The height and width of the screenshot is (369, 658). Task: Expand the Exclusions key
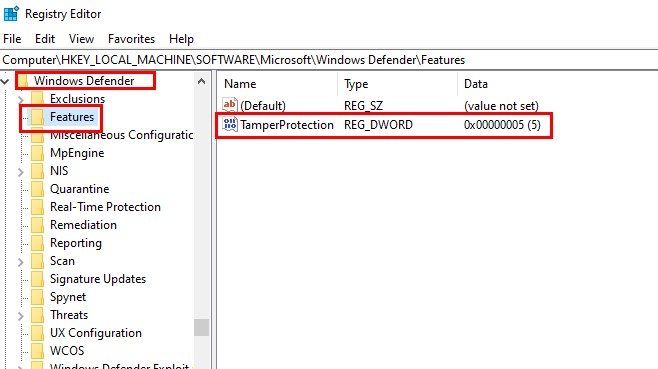(21, 99)
